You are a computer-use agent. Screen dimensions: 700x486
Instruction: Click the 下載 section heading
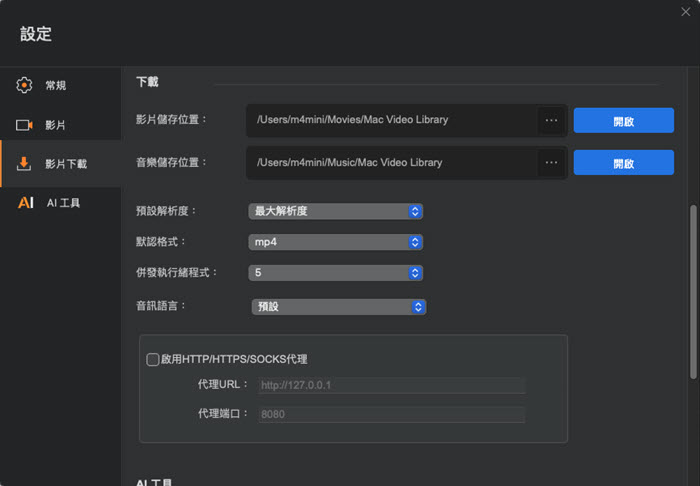147,82
